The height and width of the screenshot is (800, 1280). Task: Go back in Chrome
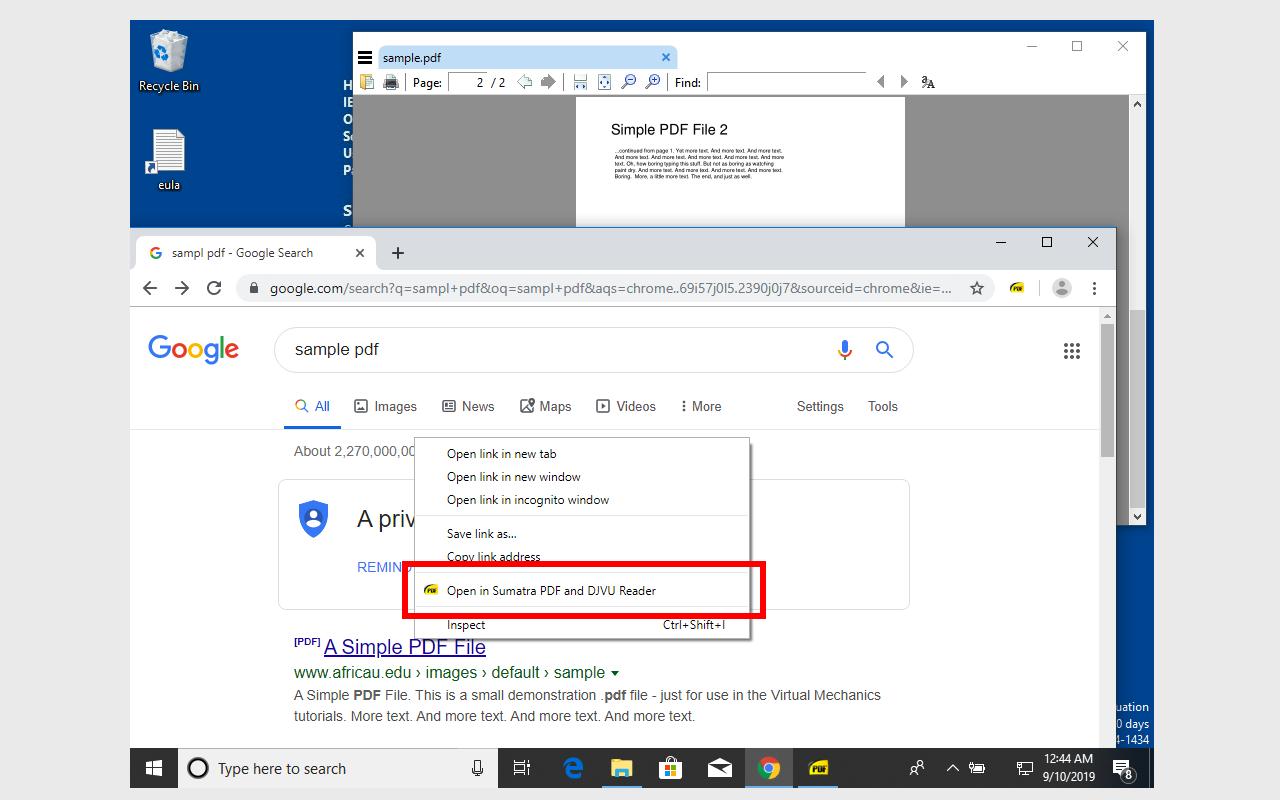pyautogui.click(x=150, y=288)
